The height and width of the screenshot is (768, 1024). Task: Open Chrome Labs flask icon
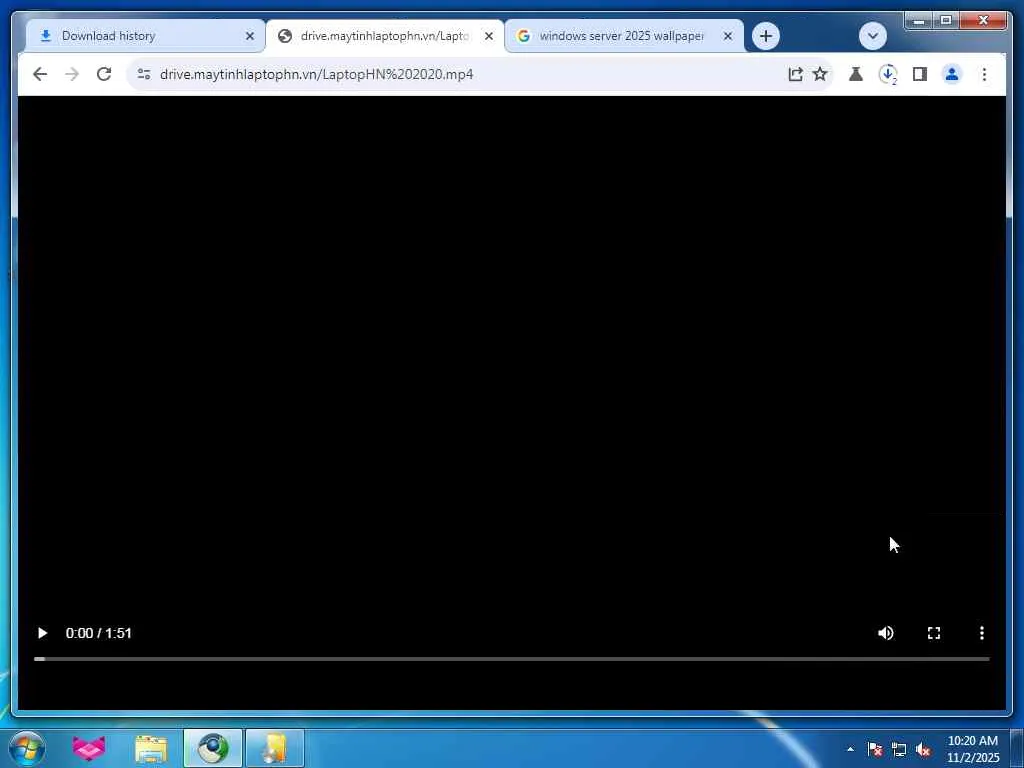tap(856, 74)
